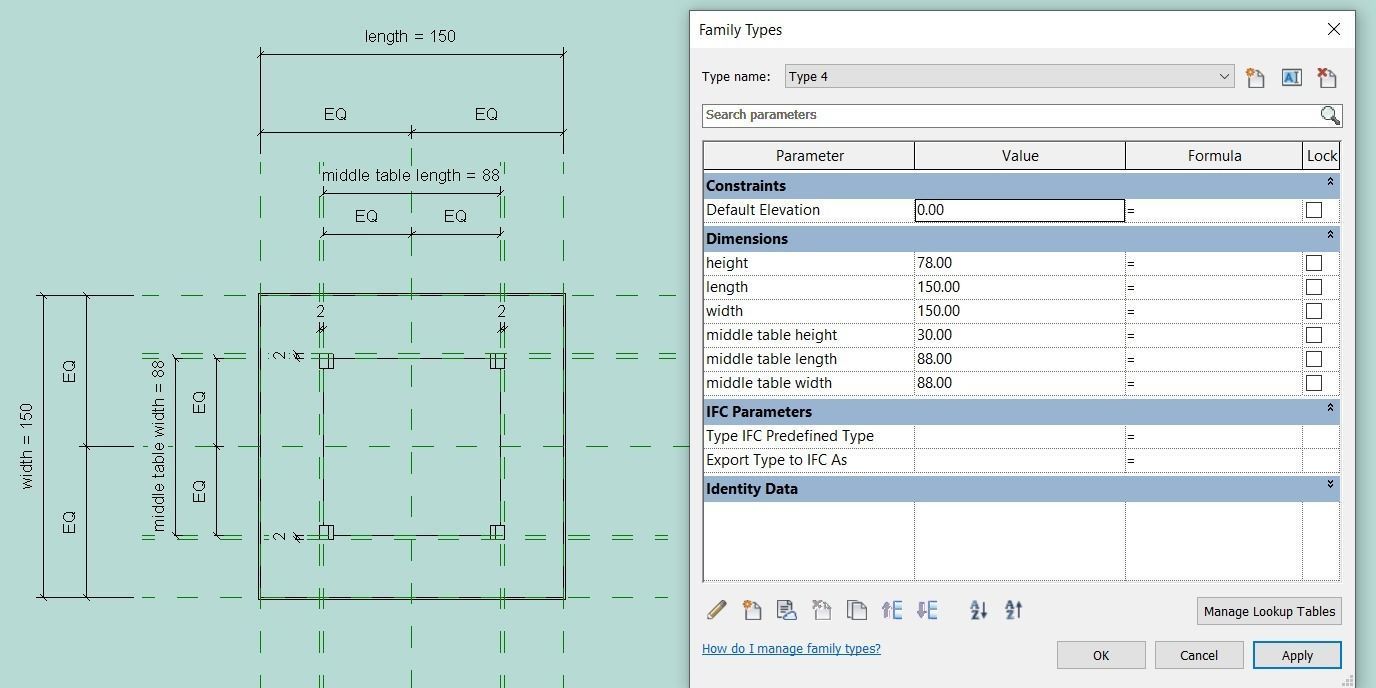1376x688 pixels.
Task: Toggle lock for height parameter
Action: (1314, 263)
